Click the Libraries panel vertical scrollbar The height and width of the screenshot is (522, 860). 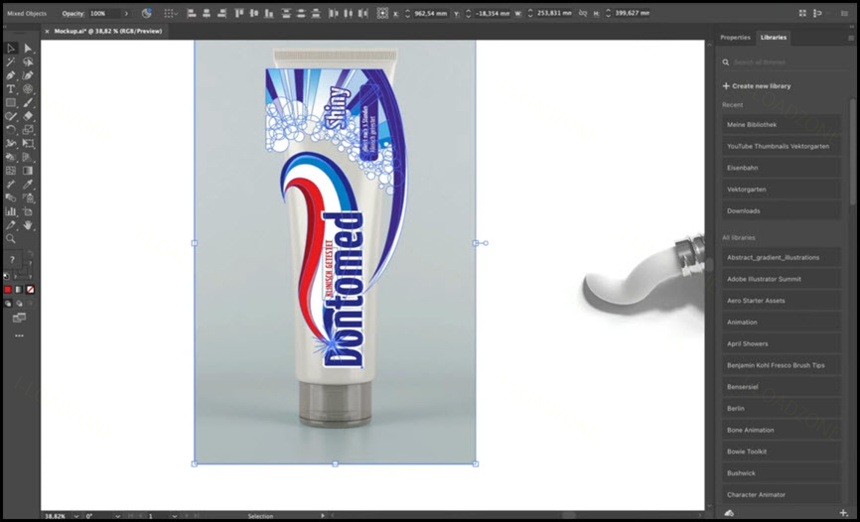click(x=853, y=152)
